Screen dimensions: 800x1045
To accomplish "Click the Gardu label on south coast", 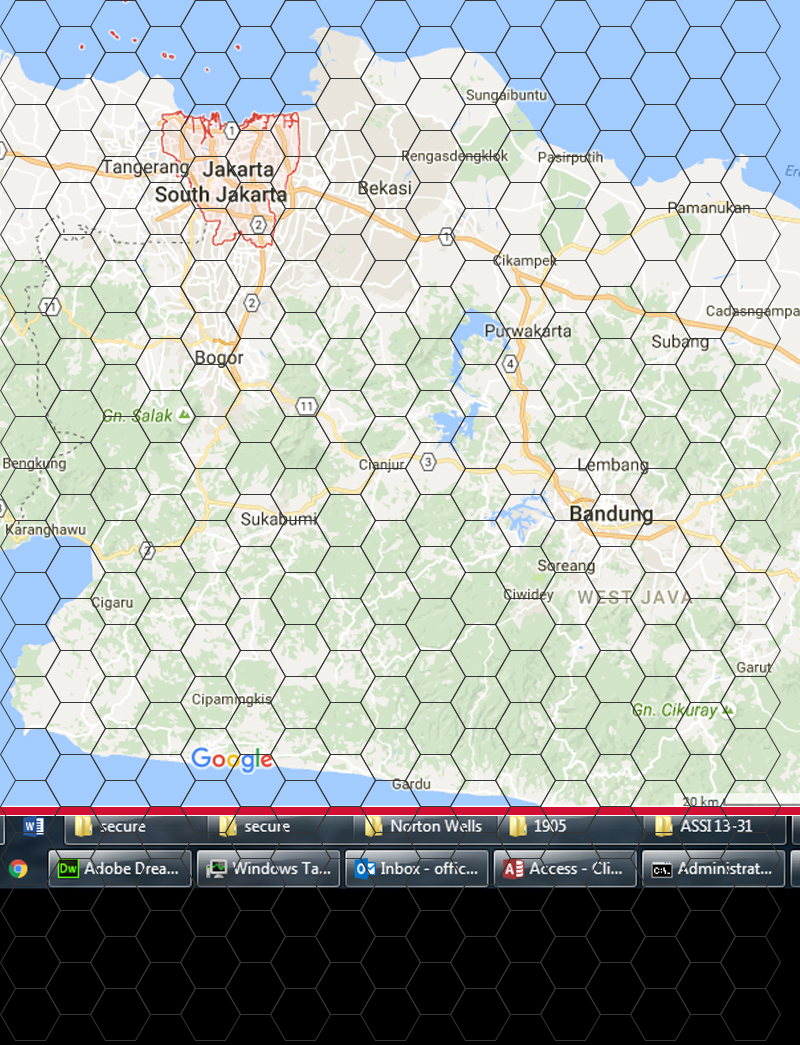I will (x=411, y=784).
